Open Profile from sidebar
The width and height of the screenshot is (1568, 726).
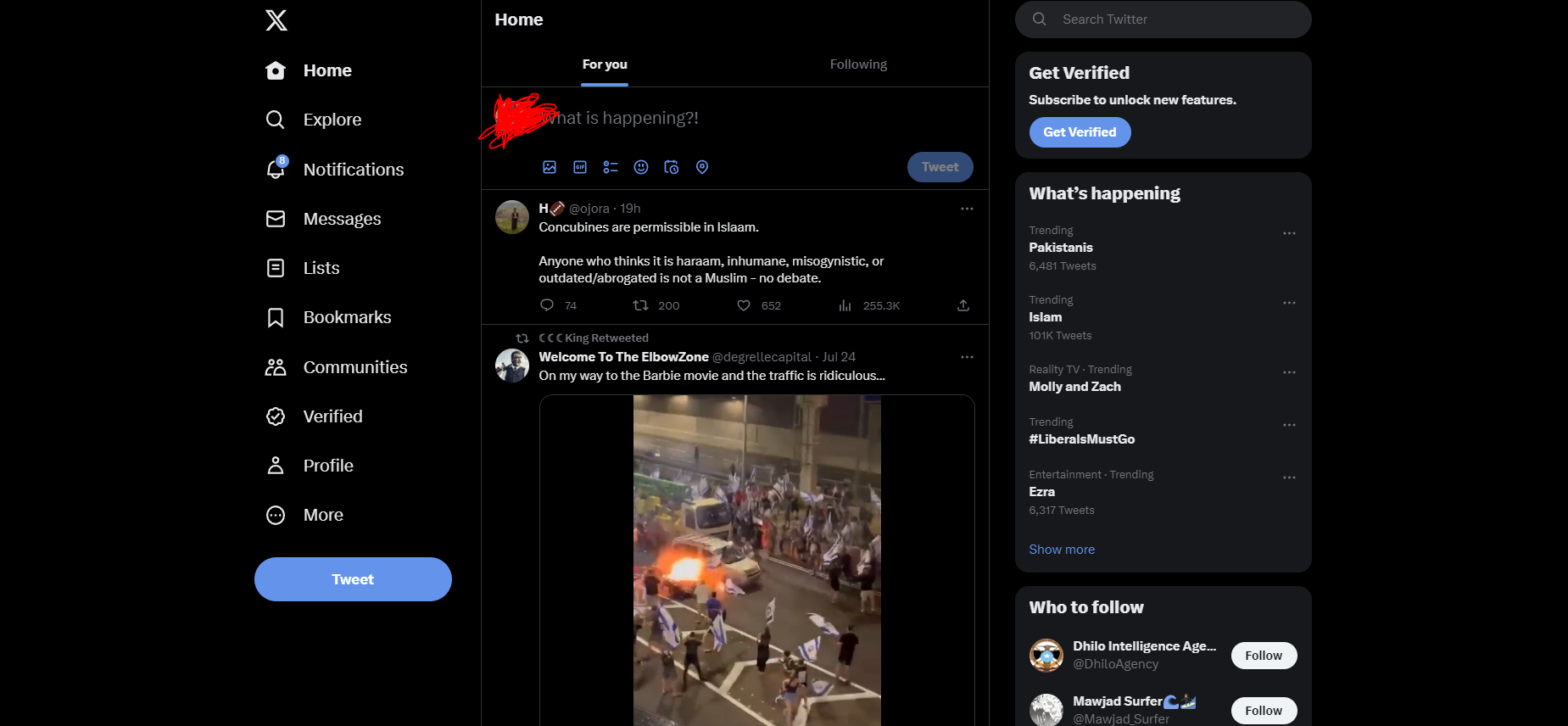pyautogui.click(x=310, y=466)
